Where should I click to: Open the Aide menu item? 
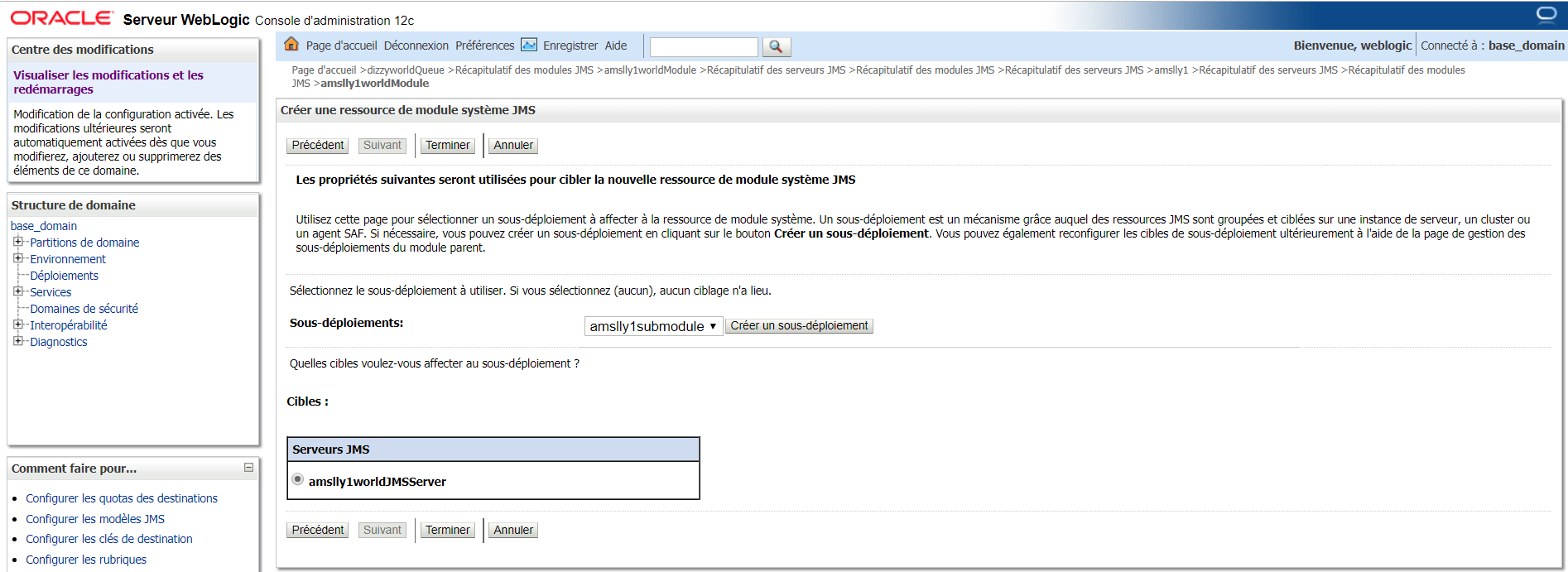click(x=615, y=46)
